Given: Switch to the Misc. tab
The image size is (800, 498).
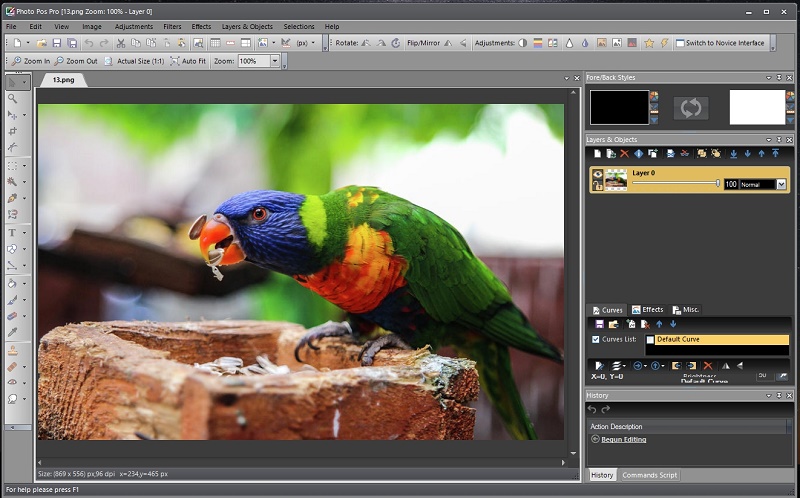Looking at the screenshot, I should click(x=686, y=310).
